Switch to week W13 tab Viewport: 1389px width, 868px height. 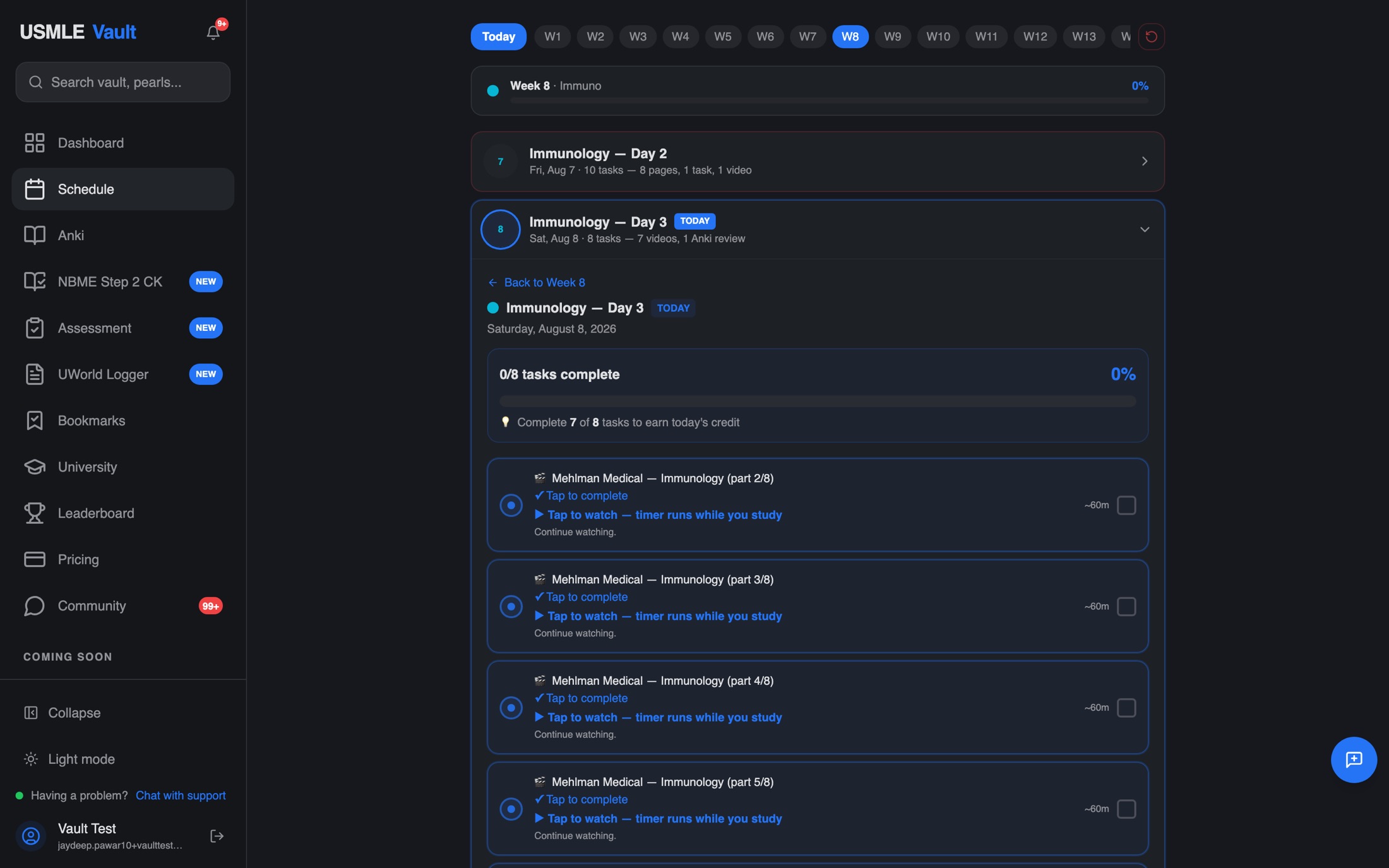tap(1084, 37)
